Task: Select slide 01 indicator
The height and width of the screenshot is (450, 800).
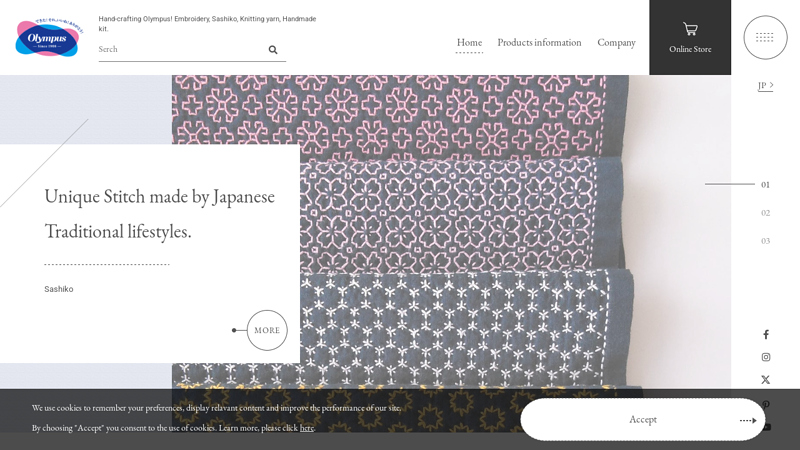Action: click(x=765, y=185)
